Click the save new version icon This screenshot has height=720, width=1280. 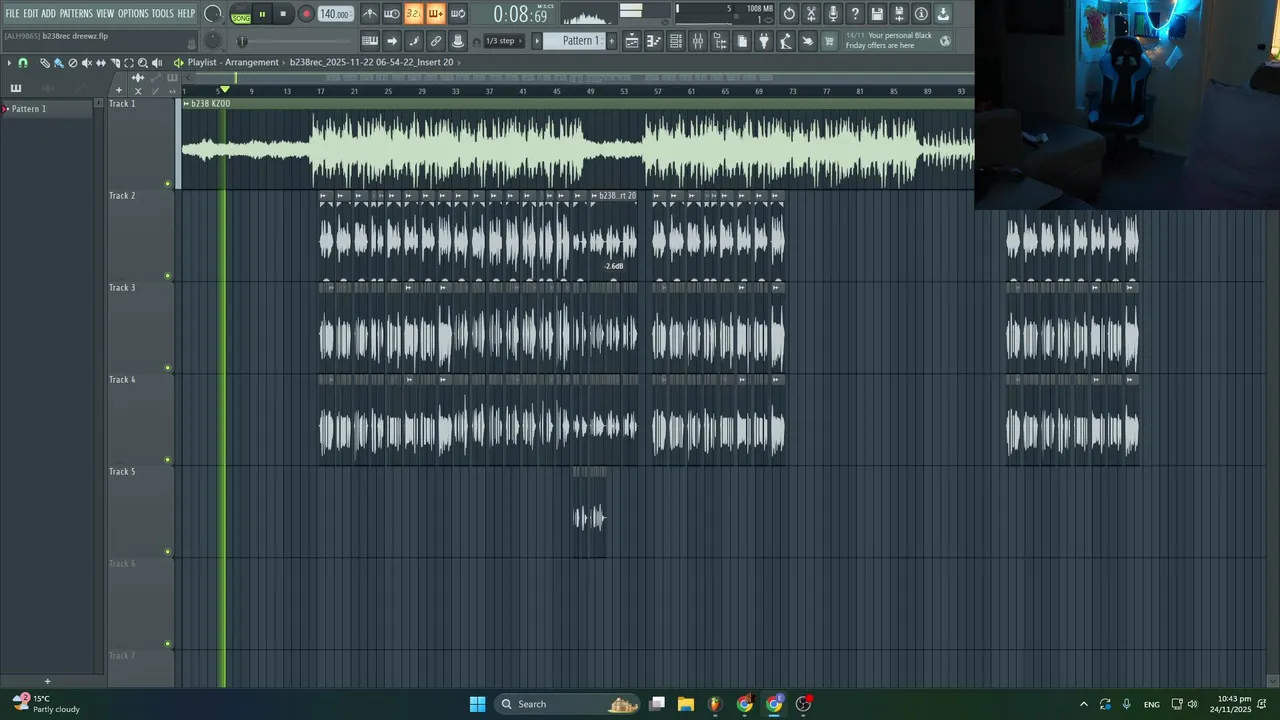[x=899, y=14]
